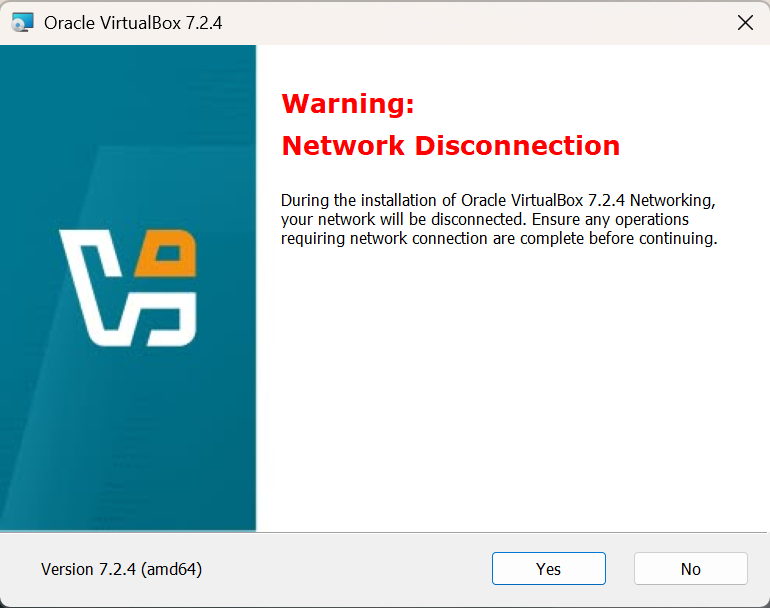The height and width of the screenshot is (608, 770).
Task: Click the text line starting "During the installation"
Action: pyautogui.click(x=498, y=200)
